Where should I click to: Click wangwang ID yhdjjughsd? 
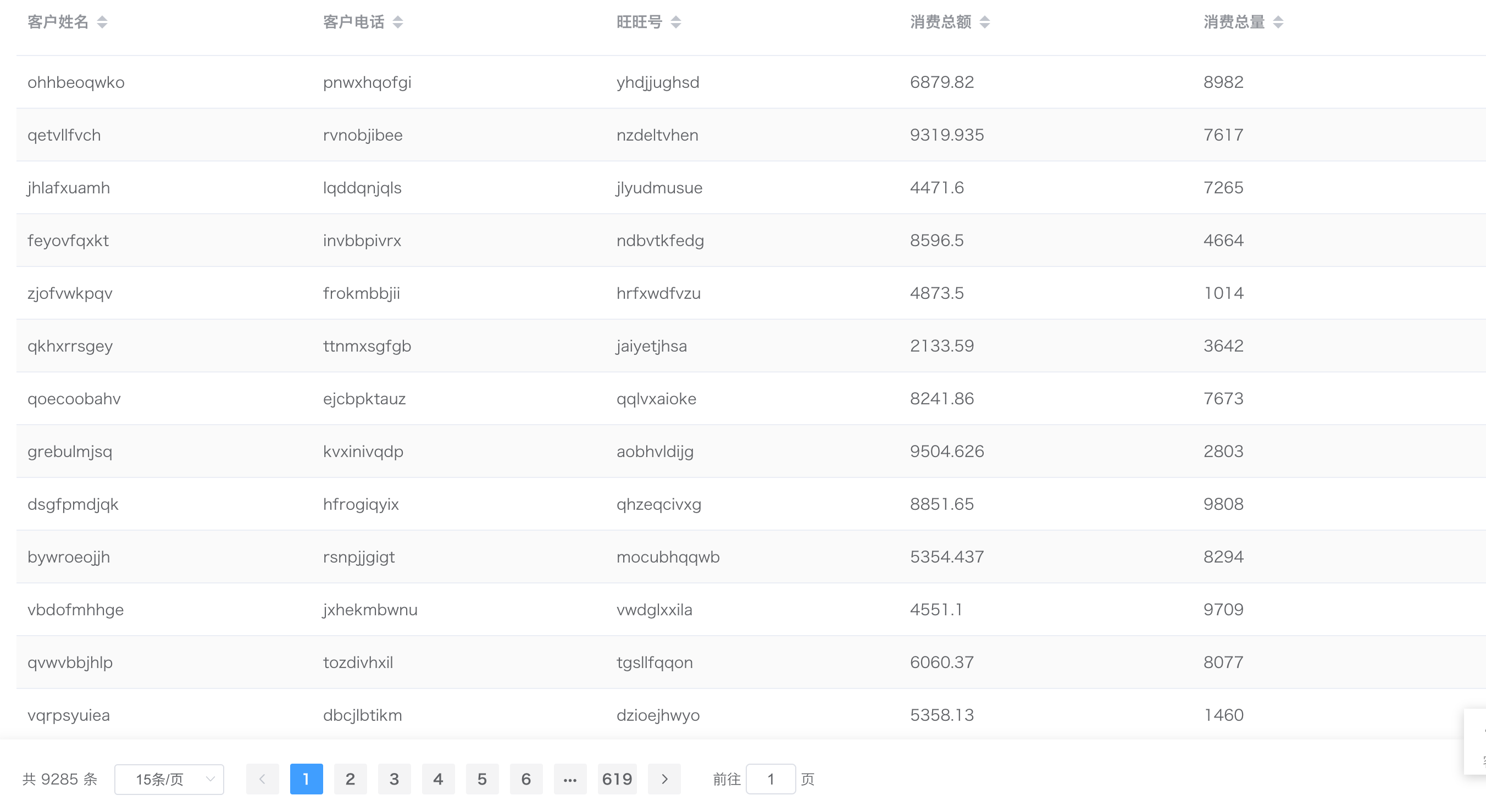[x=658, y=82]
